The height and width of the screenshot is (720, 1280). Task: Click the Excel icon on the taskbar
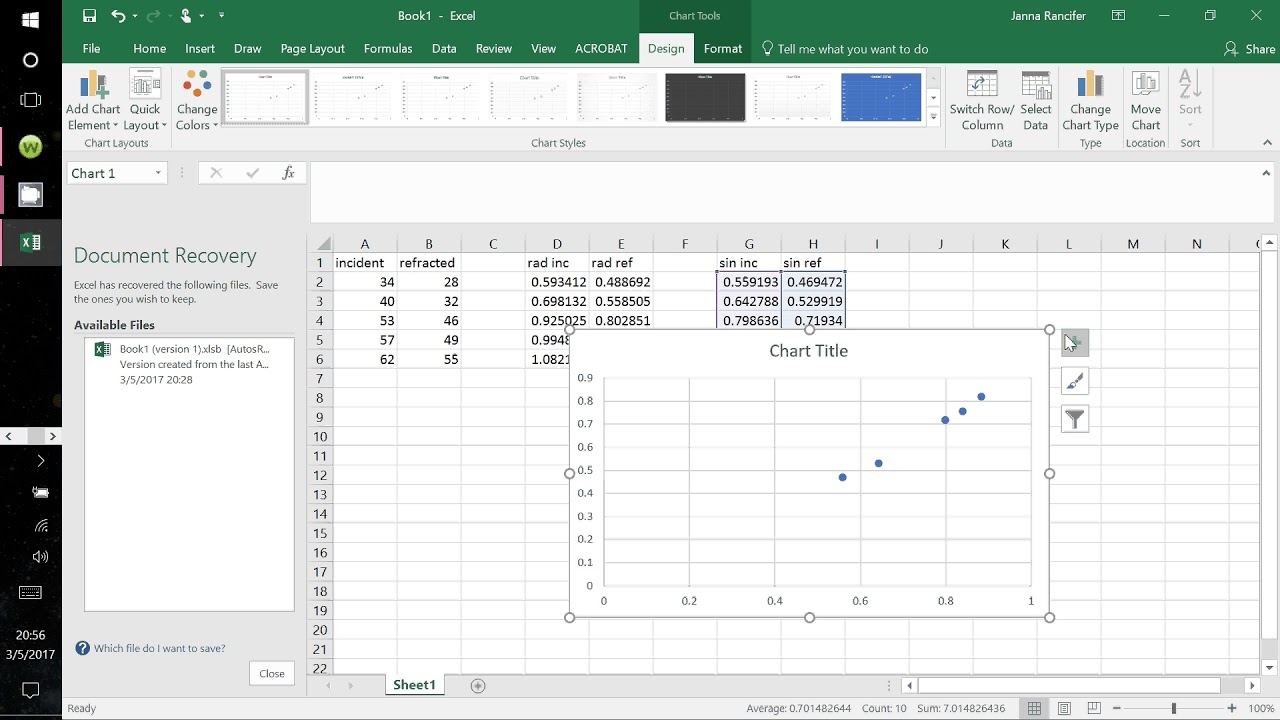click(x=31, y=242)
